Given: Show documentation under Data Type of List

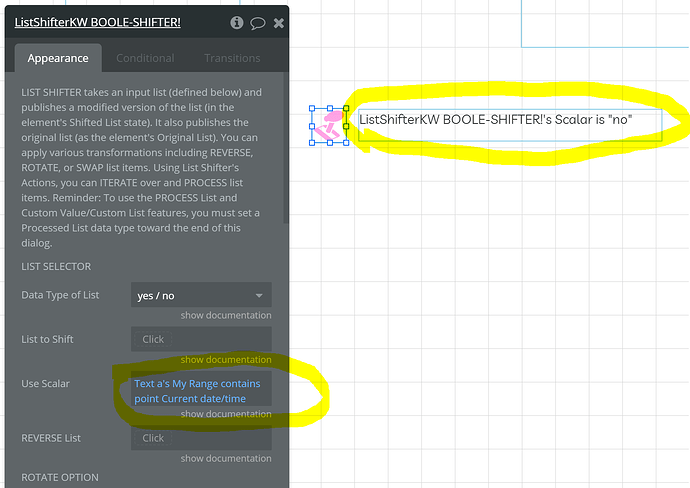Looking at the screenshot, I should (226, 315).
